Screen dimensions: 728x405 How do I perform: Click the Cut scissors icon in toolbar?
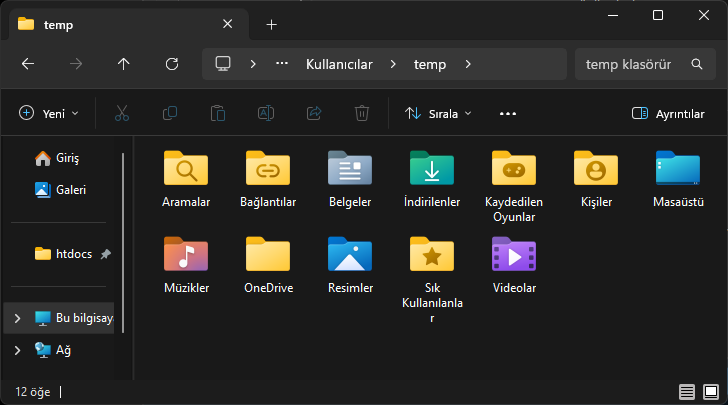(x=122, y=113)
